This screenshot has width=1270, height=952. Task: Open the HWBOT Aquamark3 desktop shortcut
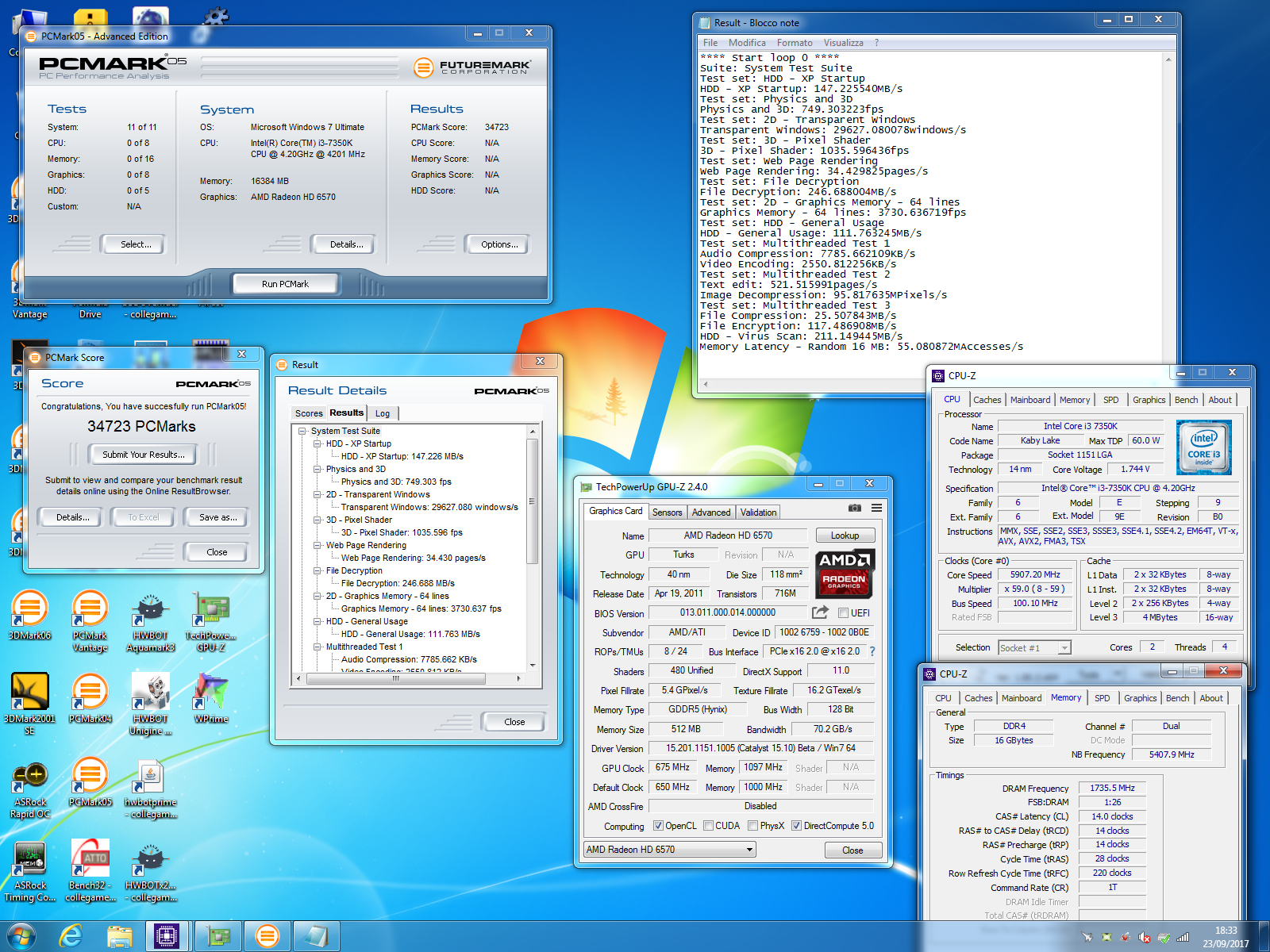coord(150,621)
